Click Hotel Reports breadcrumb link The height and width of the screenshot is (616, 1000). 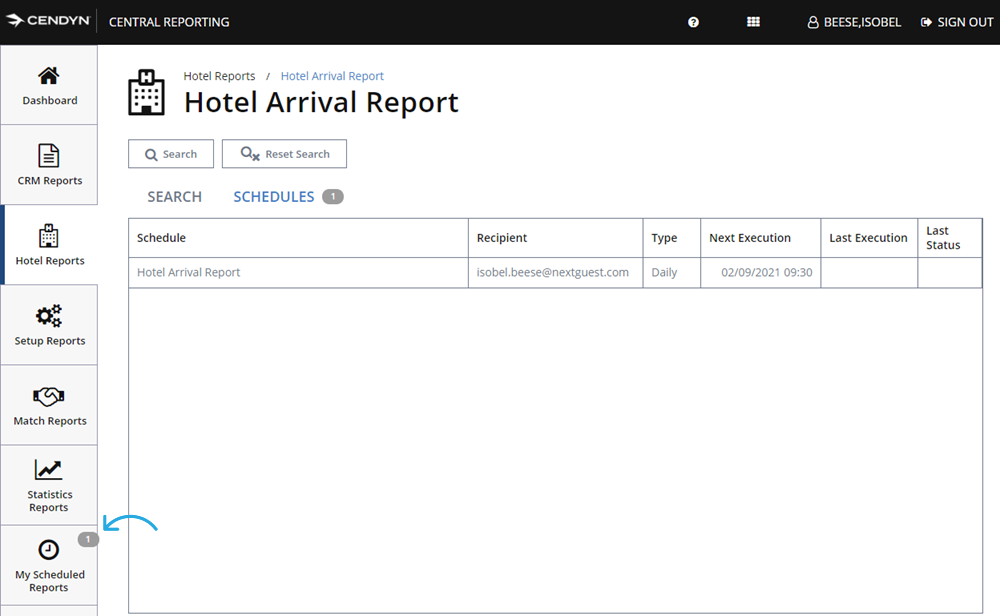pyautogui.click(x=219, y=76)
